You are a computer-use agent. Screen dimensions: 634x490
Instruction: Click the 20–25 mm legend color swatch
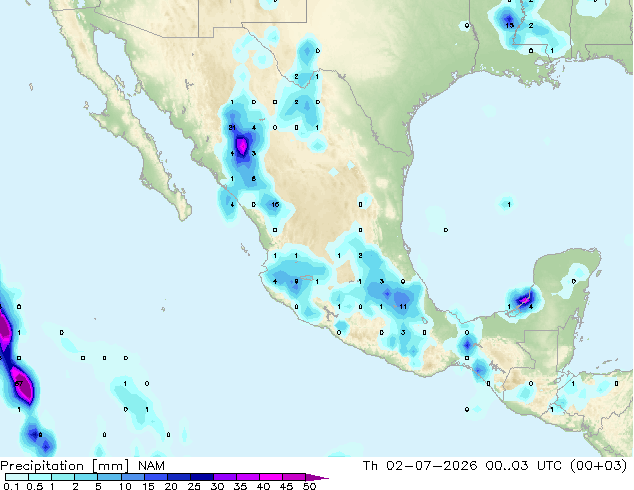tap(178, 477)
